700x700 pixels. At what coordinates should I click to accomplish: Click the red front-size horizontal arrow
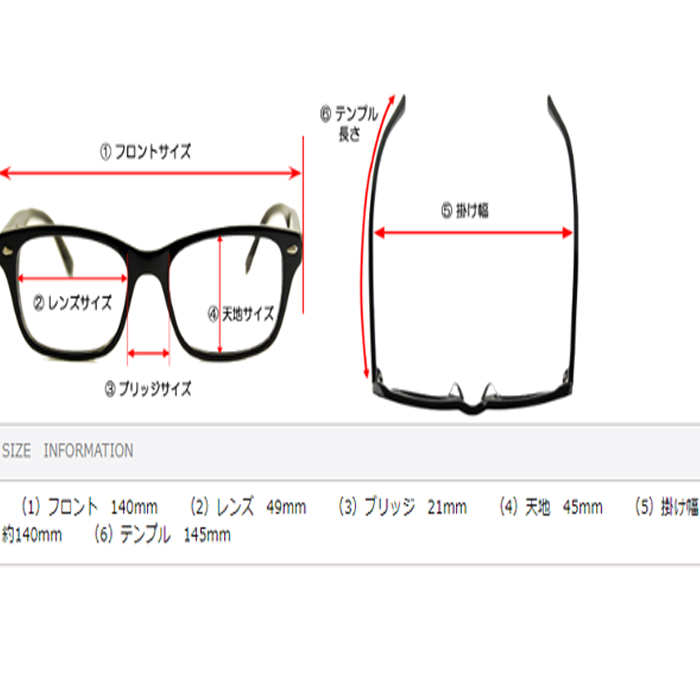coord(150,173)
